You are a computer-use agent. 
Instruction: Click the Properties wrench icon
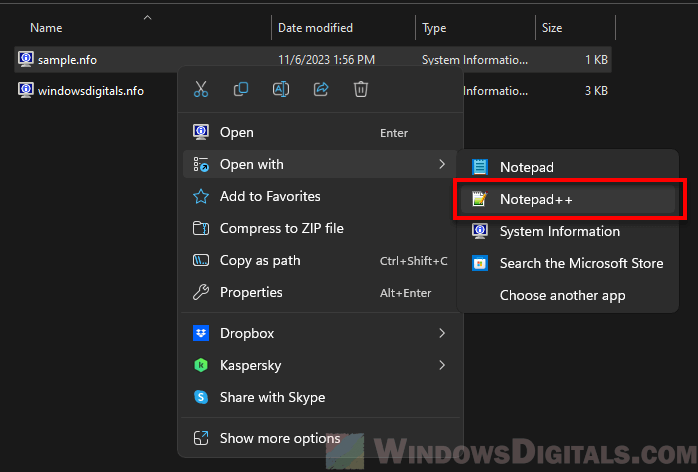pos(201,292)
